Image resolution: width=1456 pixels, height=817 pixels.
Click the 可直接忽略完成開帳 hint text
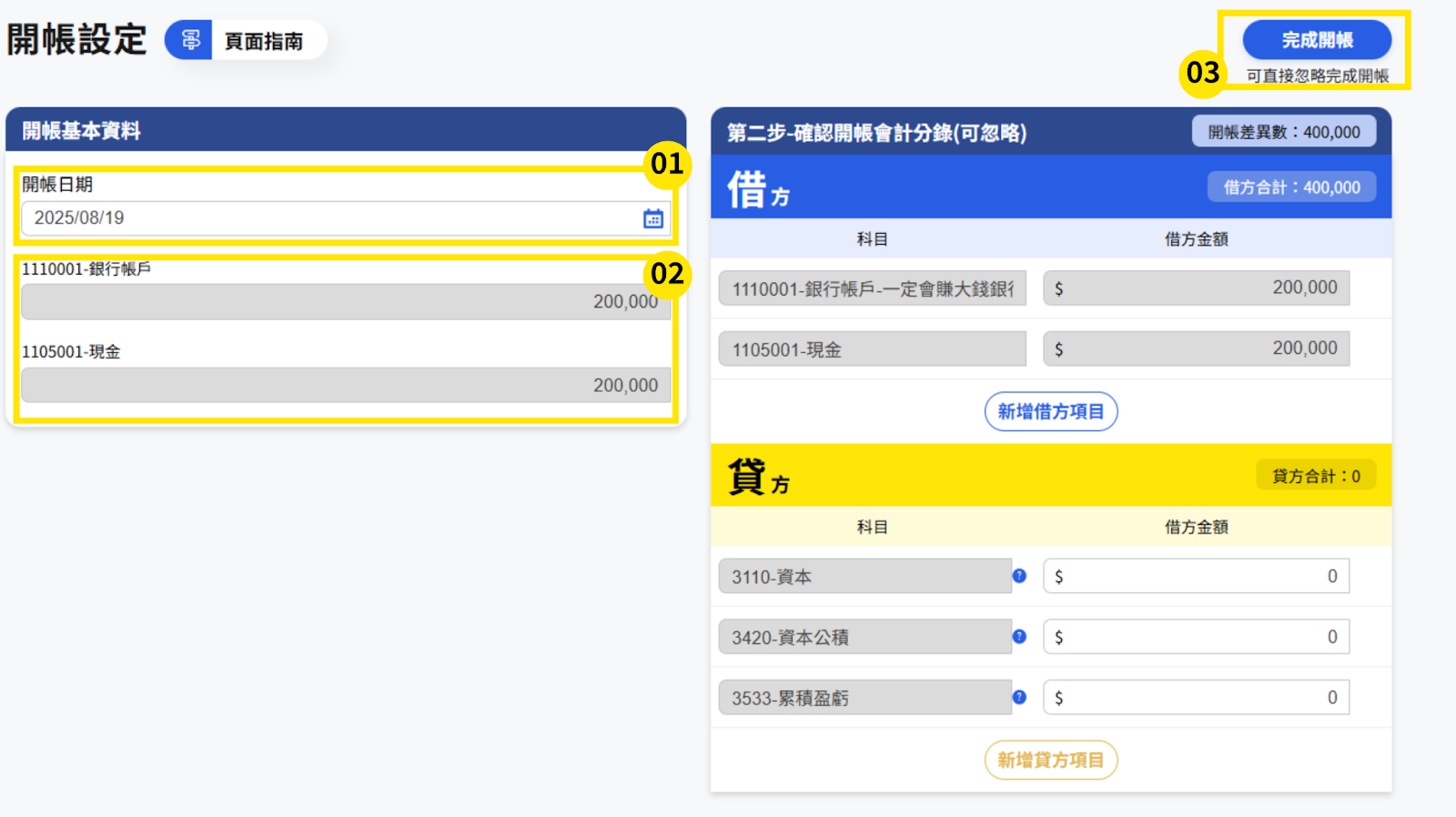[x=1318, y=76]
